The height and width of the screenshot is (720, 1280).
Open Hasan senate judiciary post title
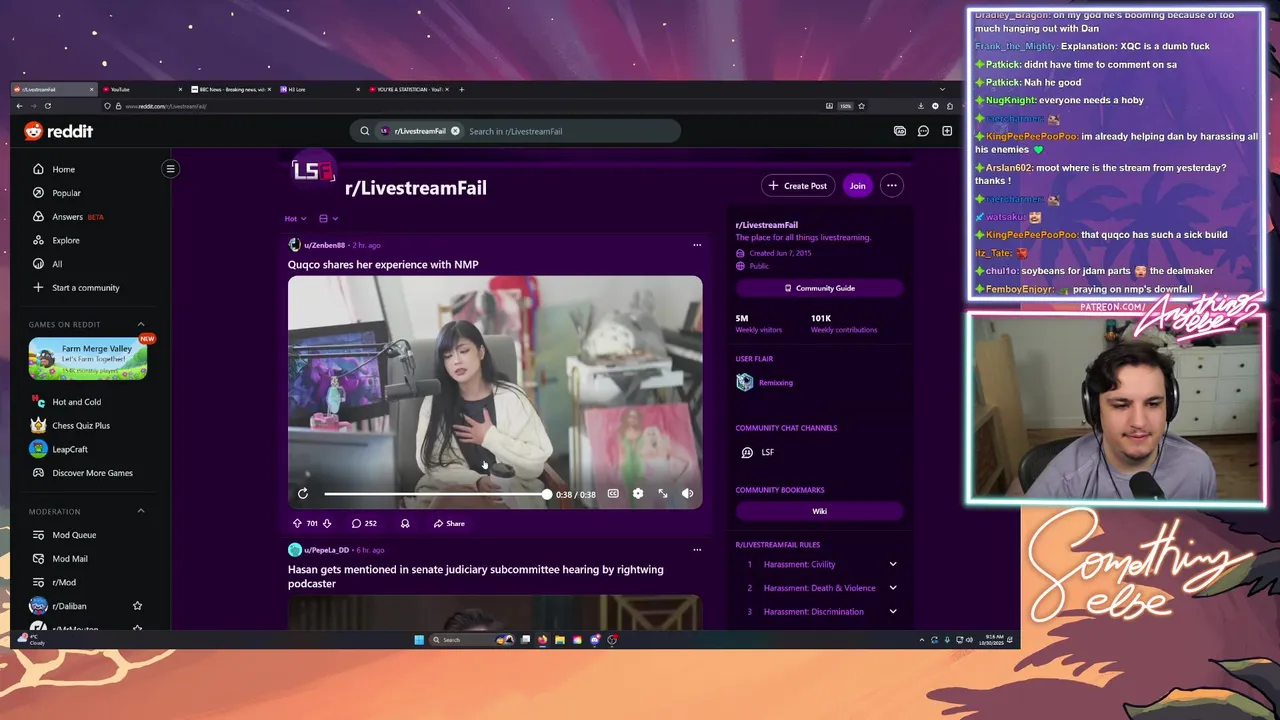475,576
